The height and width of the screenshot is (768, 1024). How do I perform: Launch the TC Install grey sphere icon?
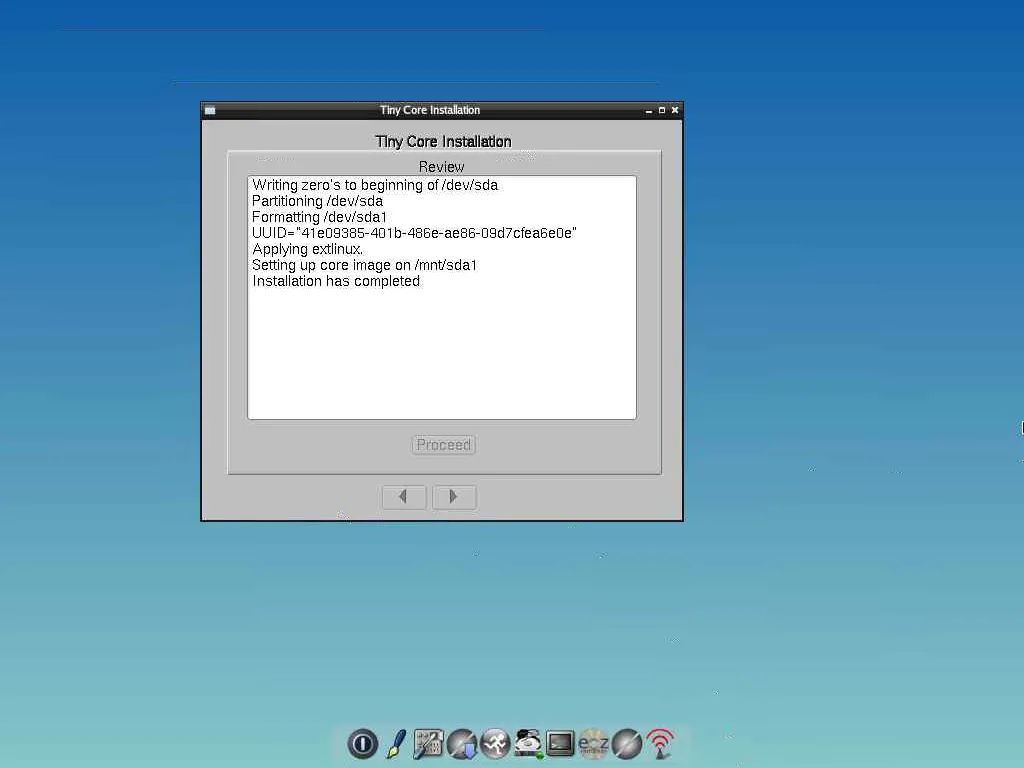point(627,743)
